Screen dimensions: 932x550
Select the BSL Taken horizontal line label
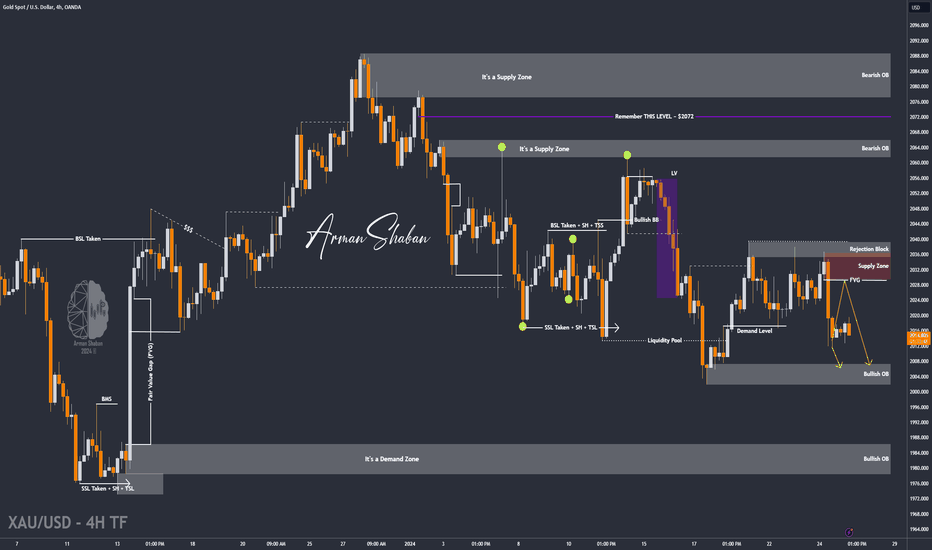tap(88, 238)
